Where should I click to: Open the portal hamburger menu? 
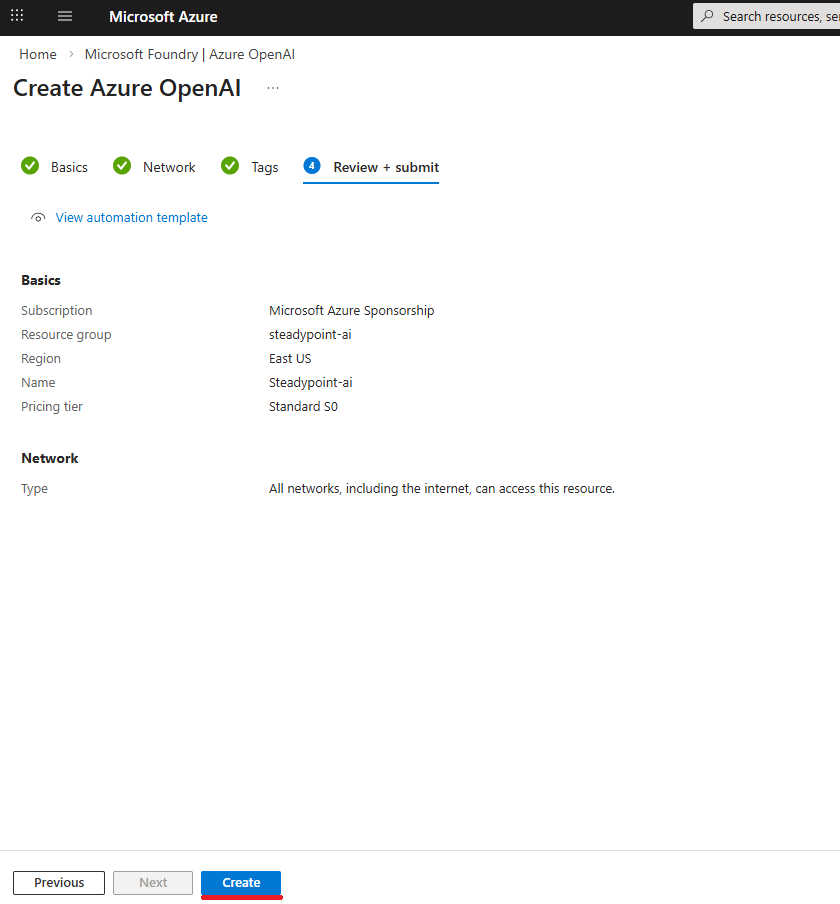[x=65, y=16]
